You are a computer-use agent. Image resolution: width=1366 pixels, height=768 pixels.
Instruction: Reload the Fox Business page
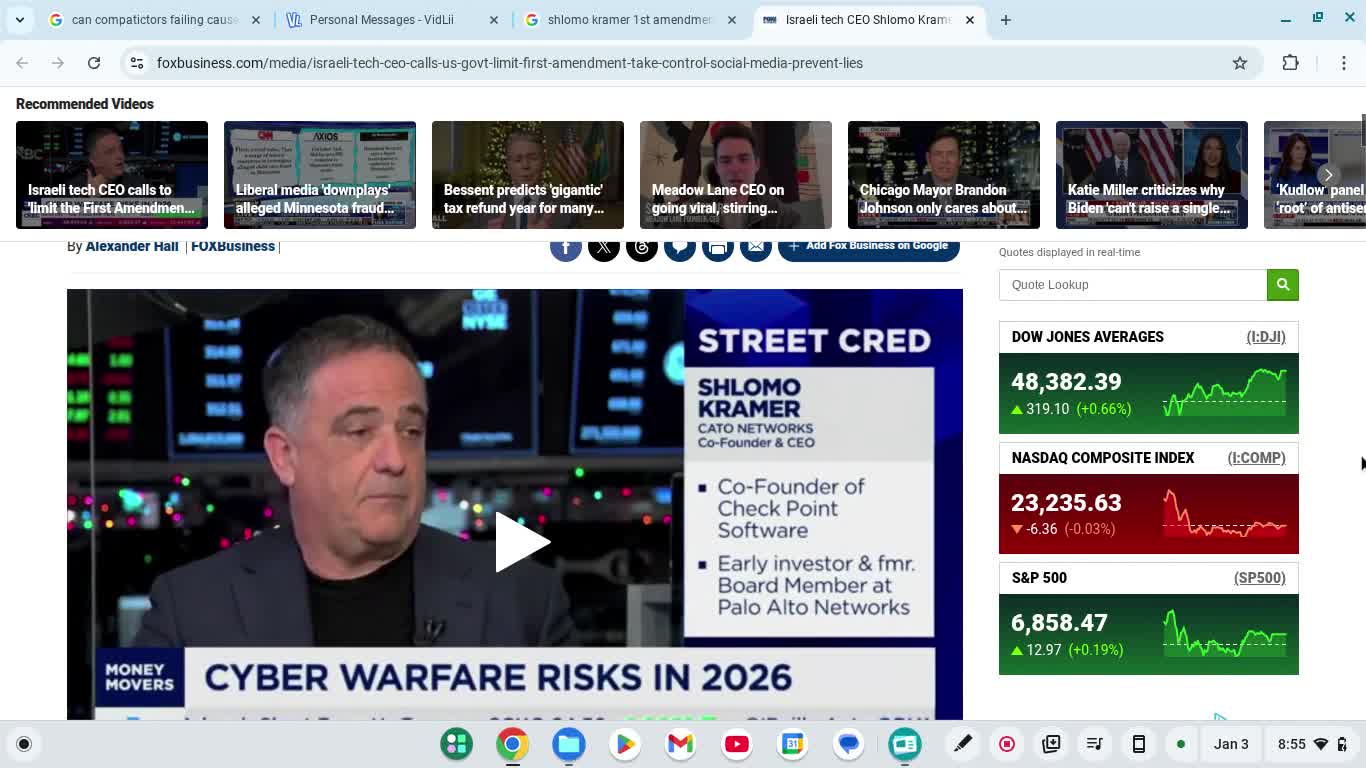[x=94, y=63]
